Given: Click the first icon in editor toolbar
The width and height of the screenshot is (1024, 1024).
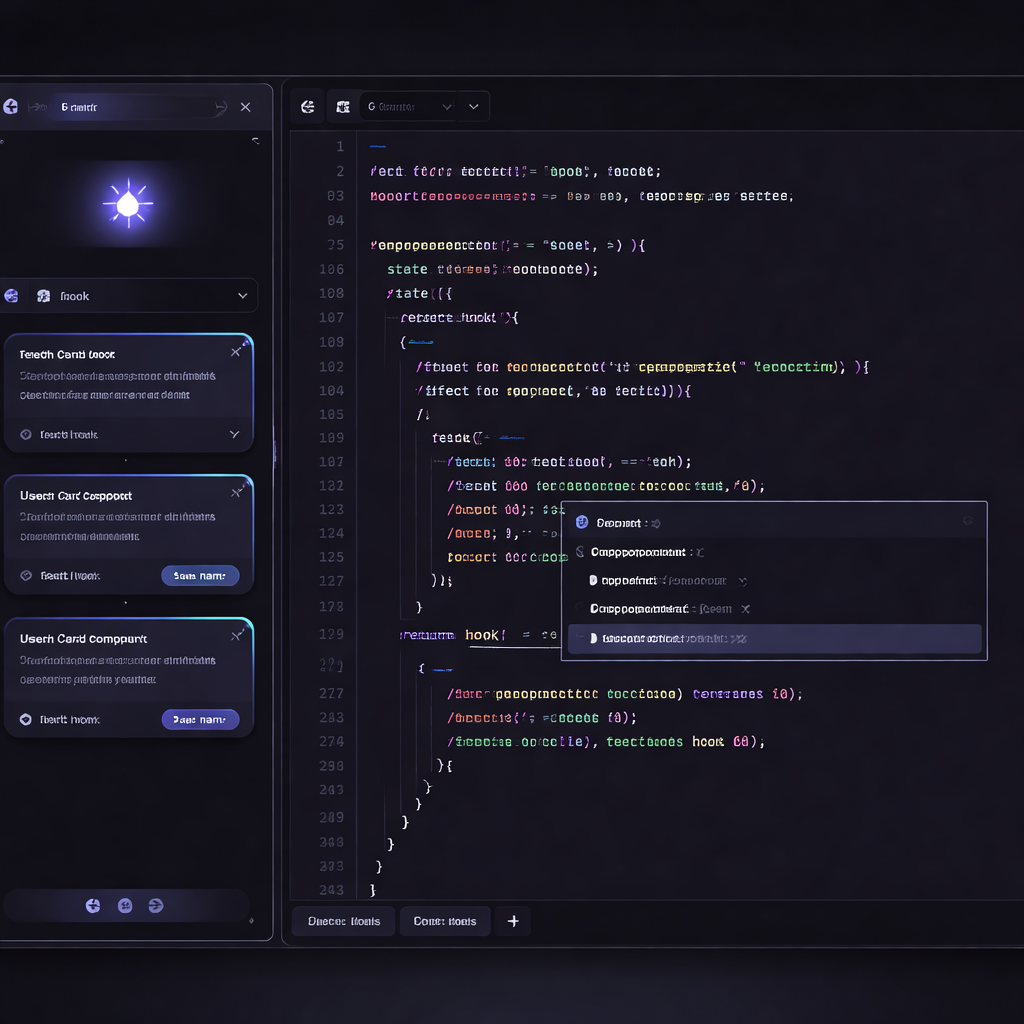Looking at the screenshot, I should click(x=308, y=107).
